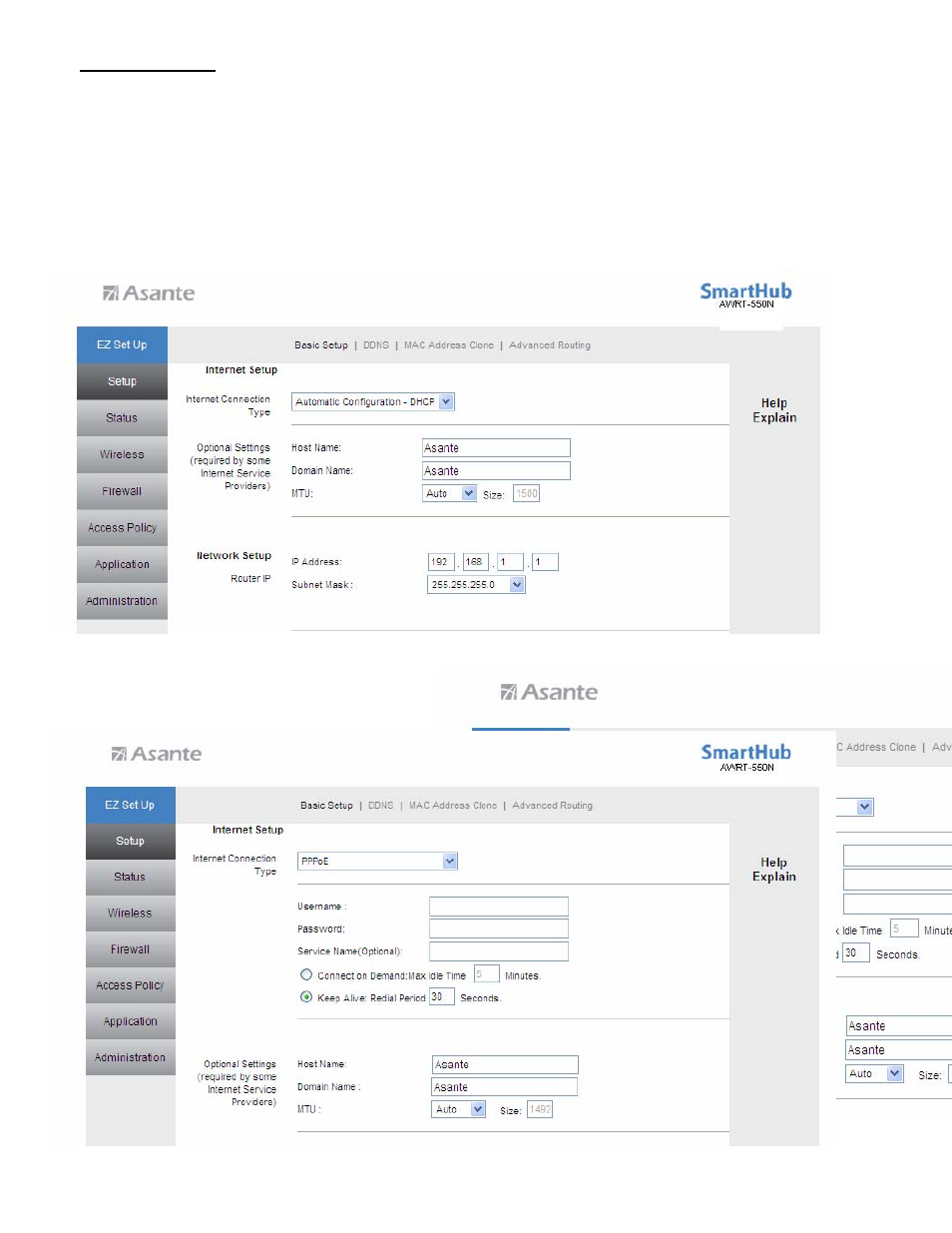Open Auto dropdown in cropped right panel
Image resolution: width=952 pixels, height=1233 pixels.
[874, 1074]
